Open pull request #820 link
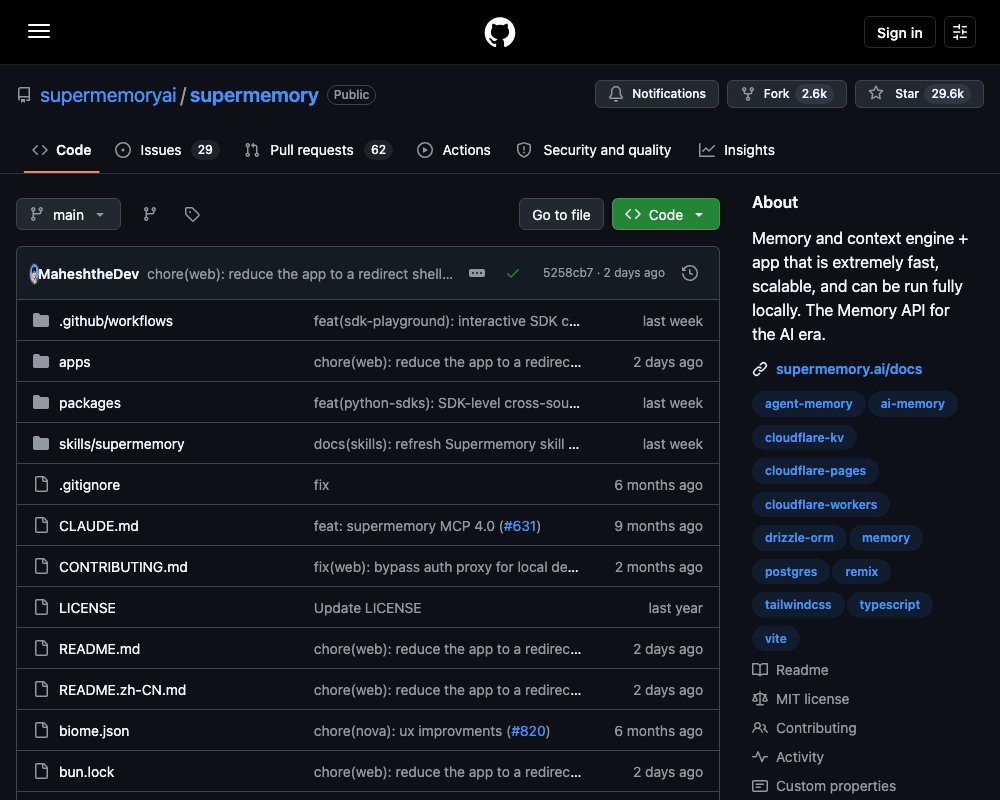Screen dimensions: 1000x800 (528, 731)
